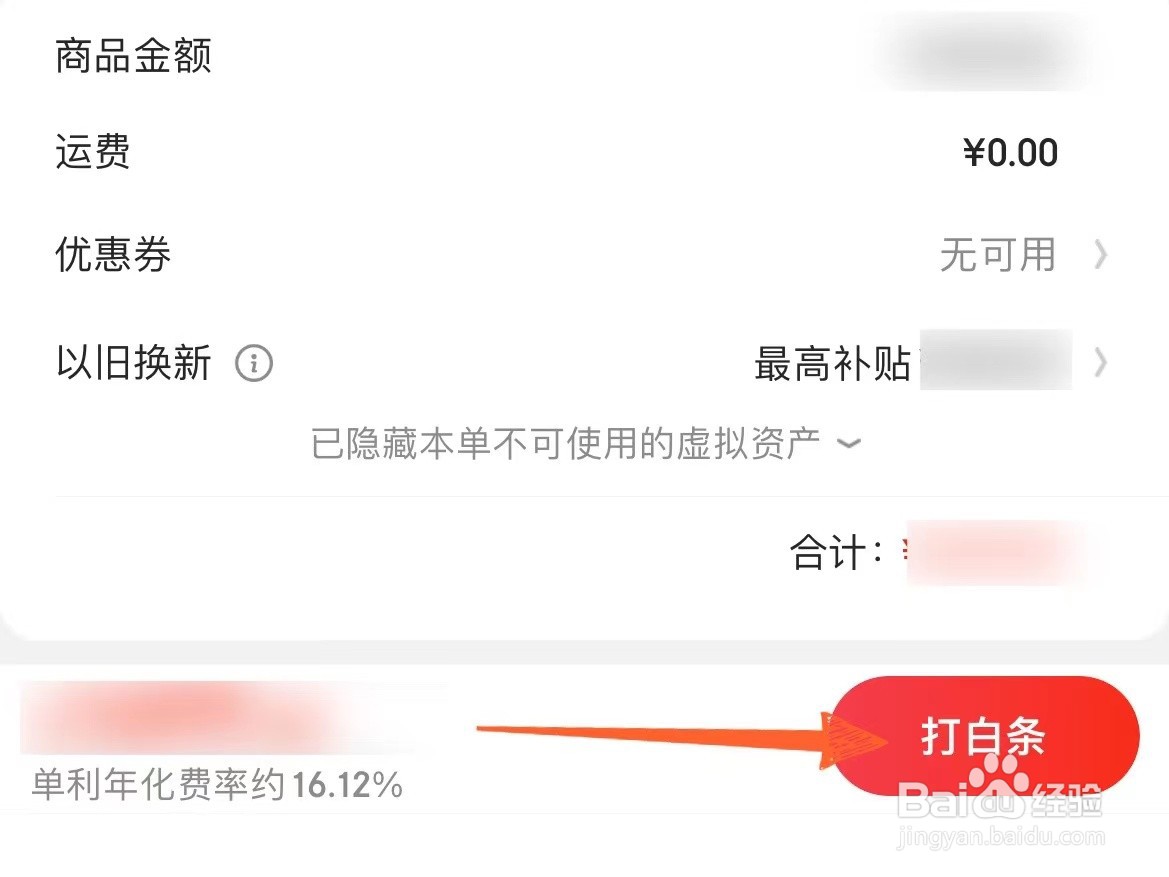This screenshot has width=1169, height=877.
Task: Open the 优惠券 row label
Action: click(x=113, y=254)
